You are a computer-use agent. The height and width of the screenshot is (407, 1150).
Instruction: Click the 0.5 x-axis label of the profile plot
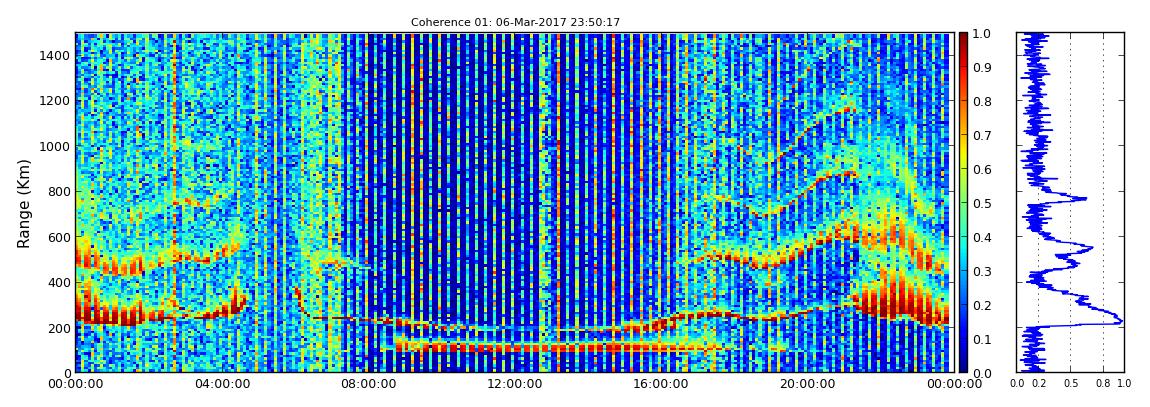[x=1070, y=384]
